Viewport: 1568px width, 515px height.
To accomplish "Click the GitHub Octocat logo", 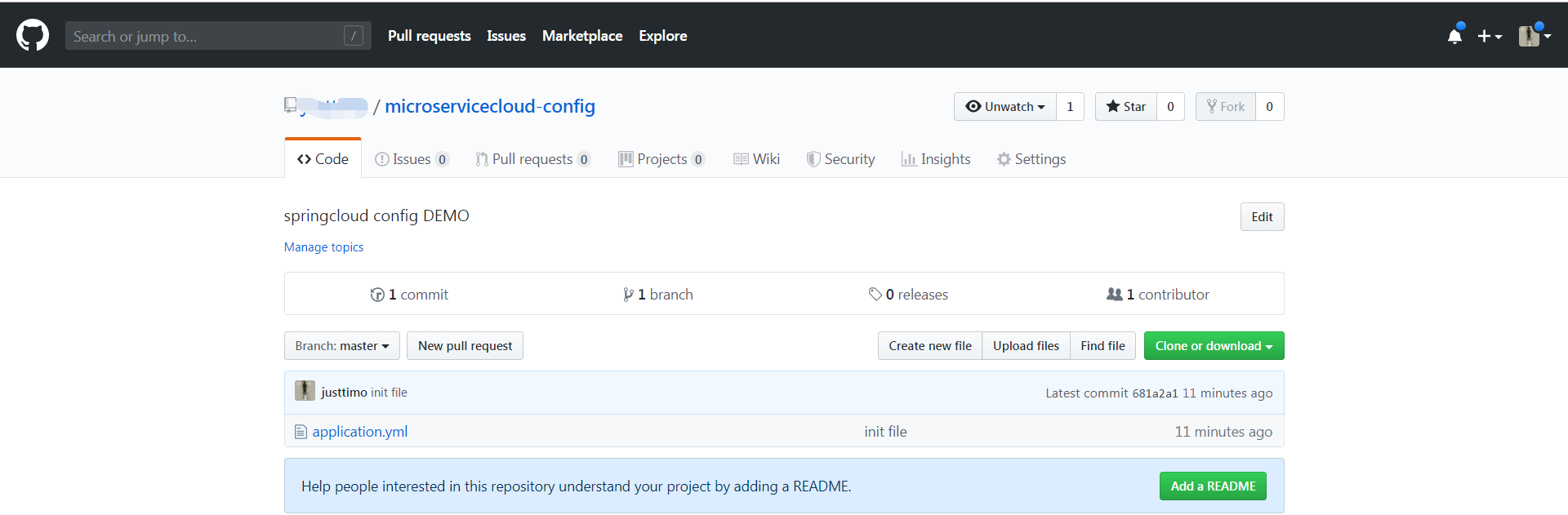I will [x=33, y=36].
